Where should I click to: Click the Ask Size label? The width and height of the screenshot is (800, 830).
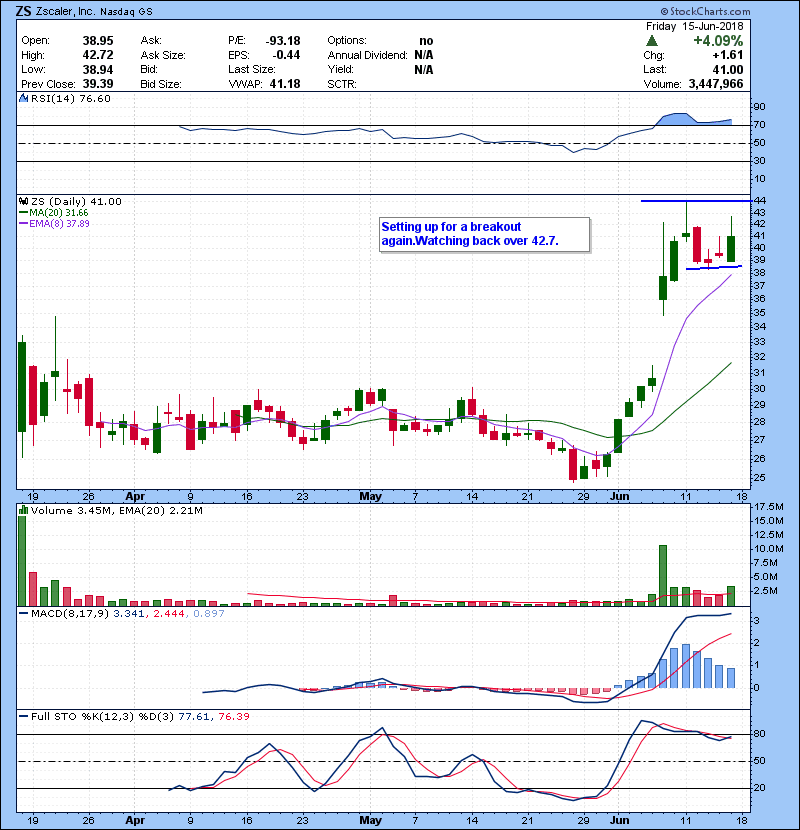(163, 55)
